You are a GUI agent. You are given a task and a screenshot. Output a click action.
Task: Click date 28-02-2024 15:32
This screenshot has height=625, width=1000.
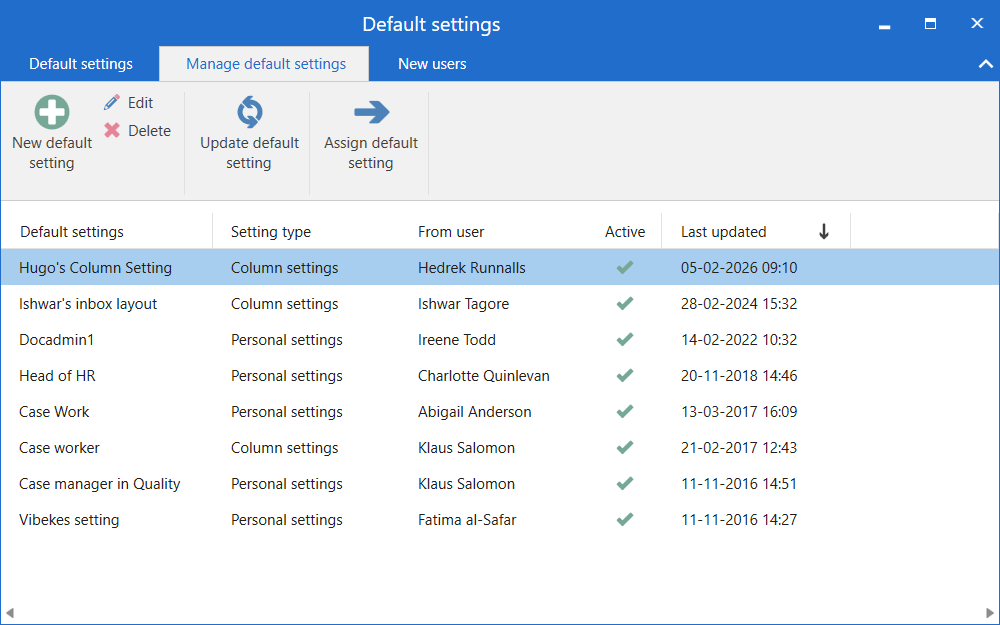pyautogui.click(x=739, y=304)
